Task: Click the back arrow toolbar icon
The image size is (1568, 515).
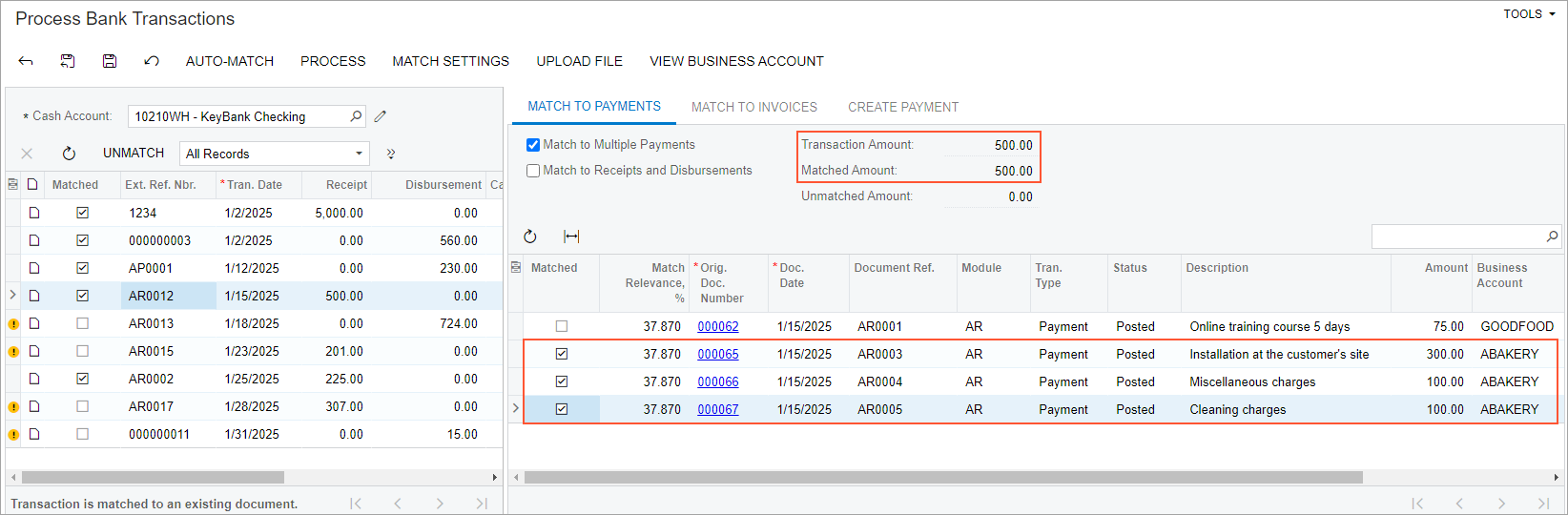Action: click(26, 61)
